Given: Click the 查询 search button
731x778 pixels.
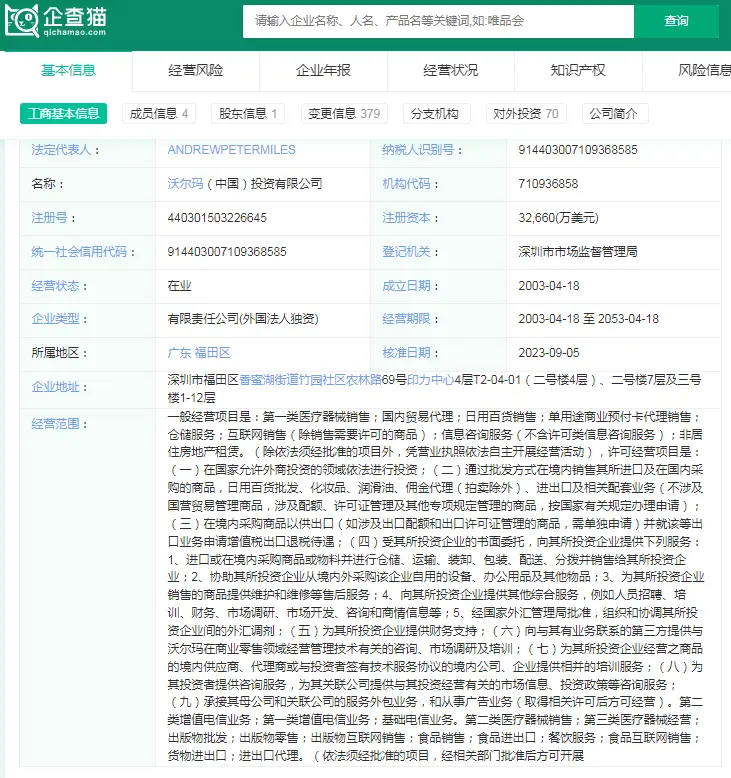Looking at the screenshot, I should tap(676, 21).
